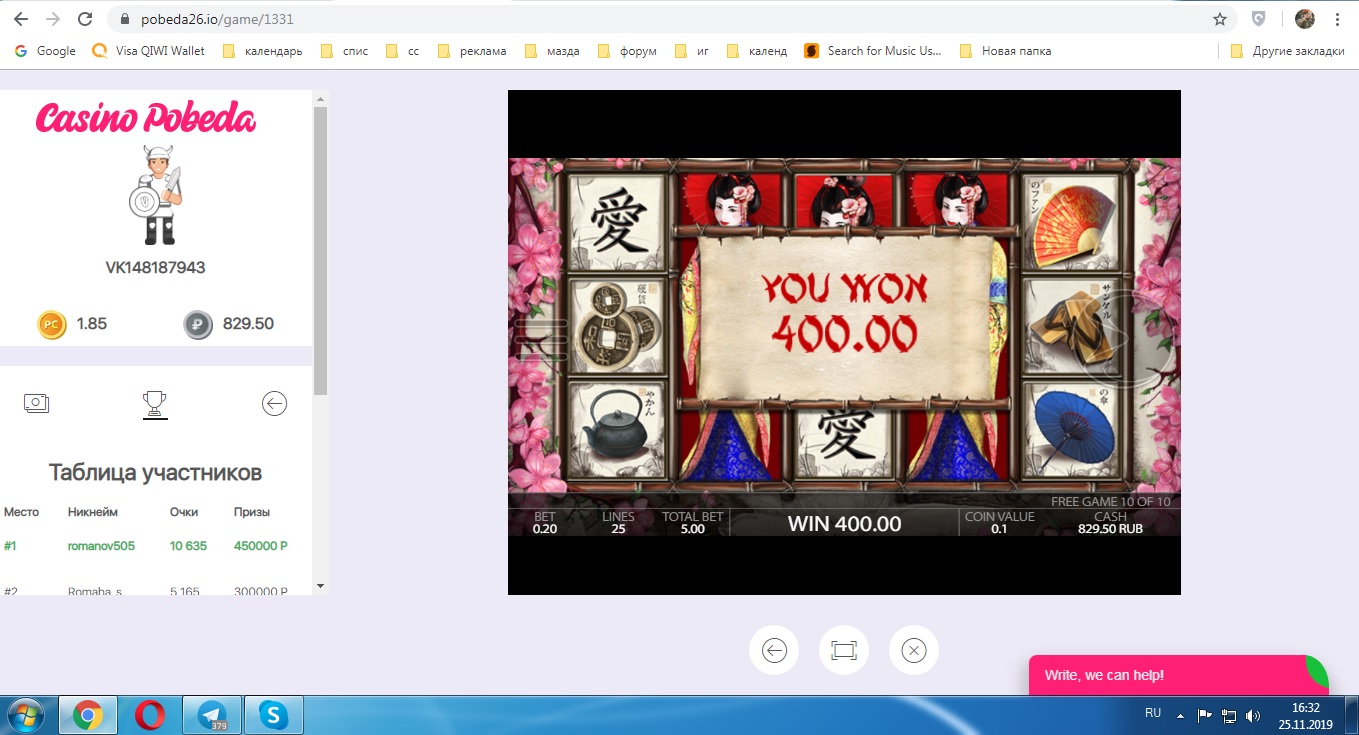This screenshot has height=735, width=1359.
Task: Click the blue umbrella slot symbol
Action: 1073,429
